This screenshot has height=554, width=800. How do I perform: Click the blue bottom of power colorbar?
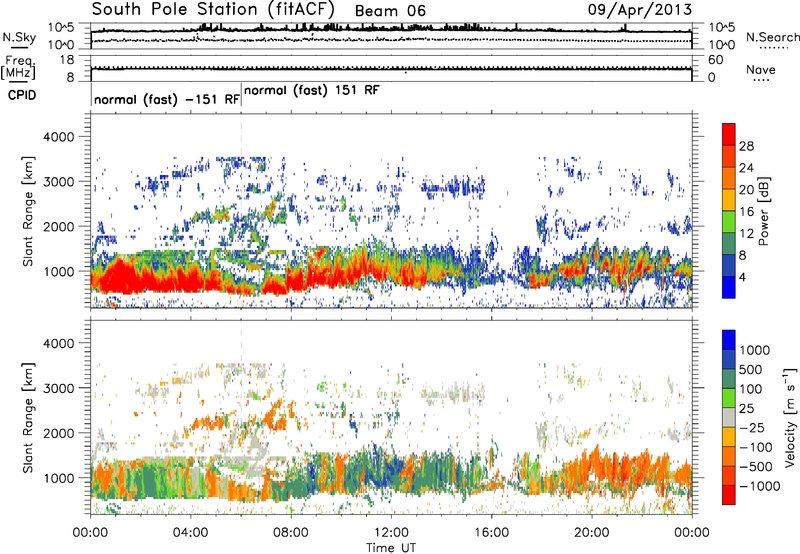pos(729,287)
